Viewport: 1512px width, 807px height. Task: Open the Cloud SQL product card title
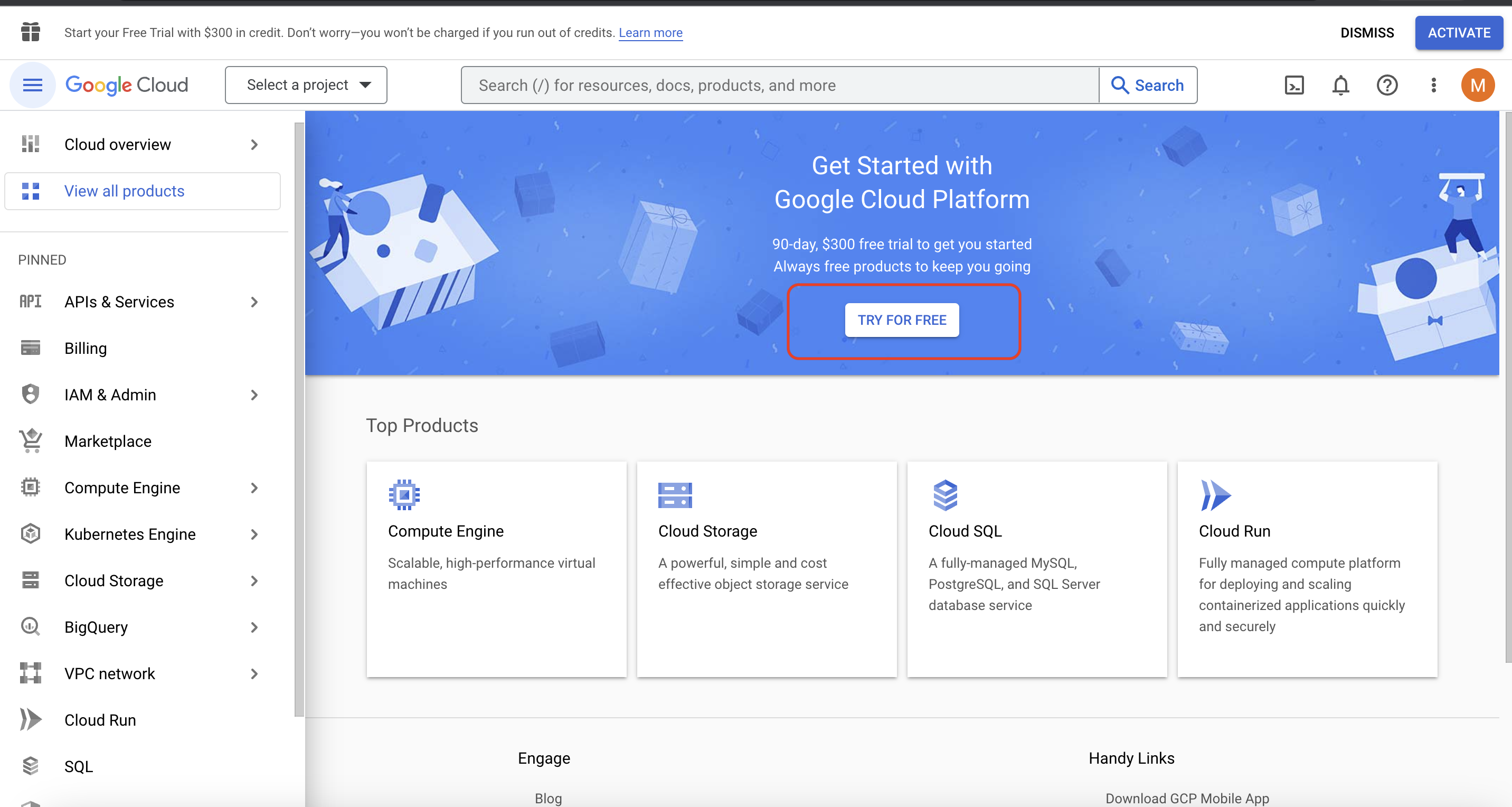(965, 531)
